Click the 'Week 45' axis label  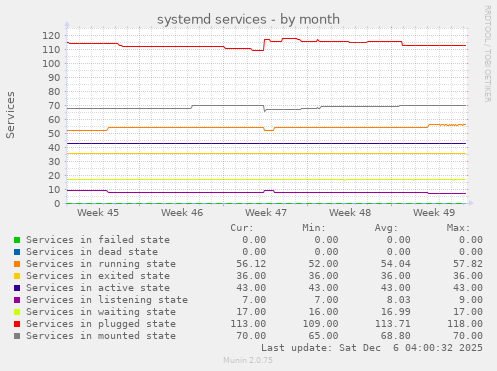pyautogui.click(x=98, y=213)
